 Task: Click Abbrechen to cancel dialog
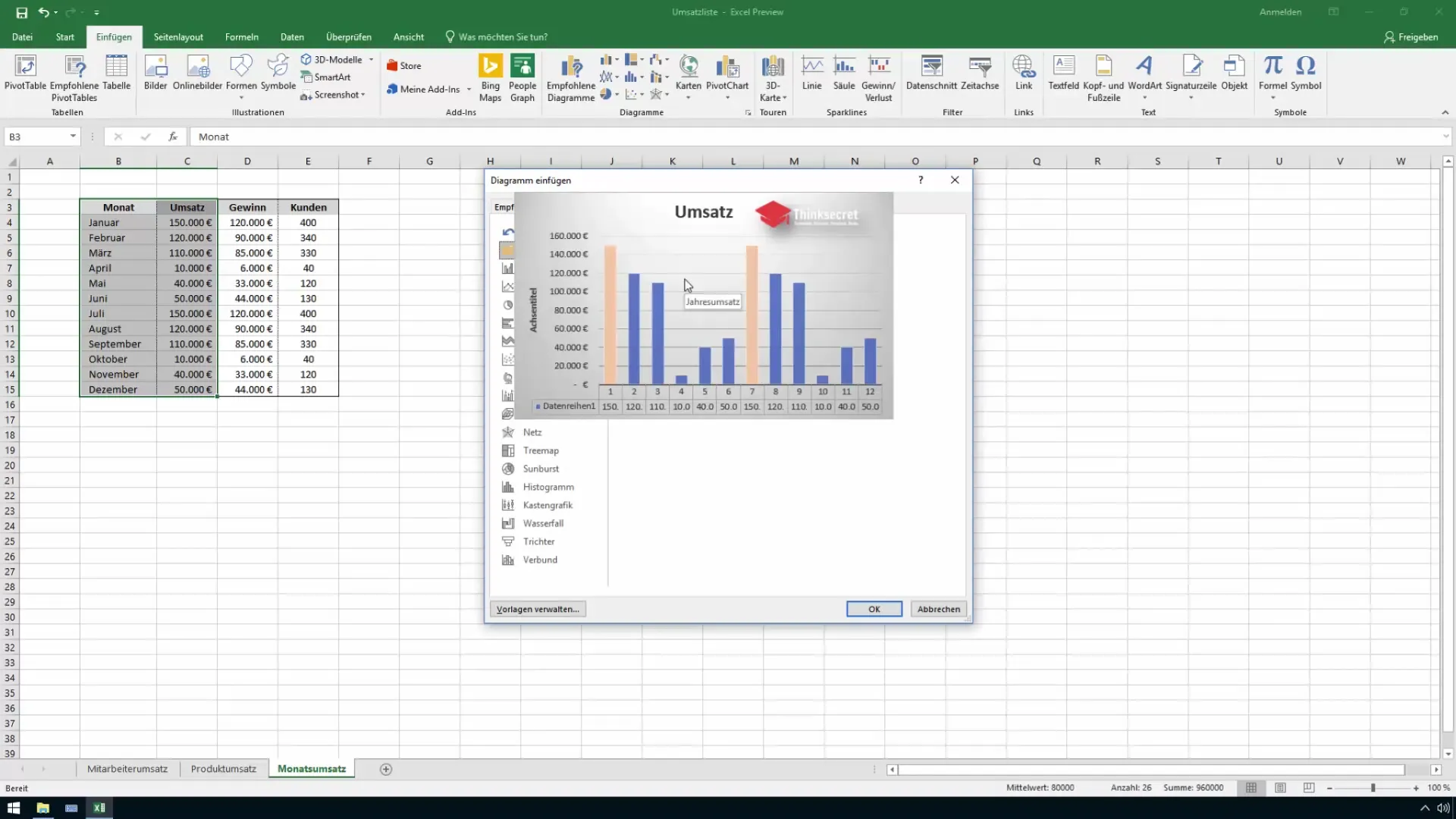[937, 609]
